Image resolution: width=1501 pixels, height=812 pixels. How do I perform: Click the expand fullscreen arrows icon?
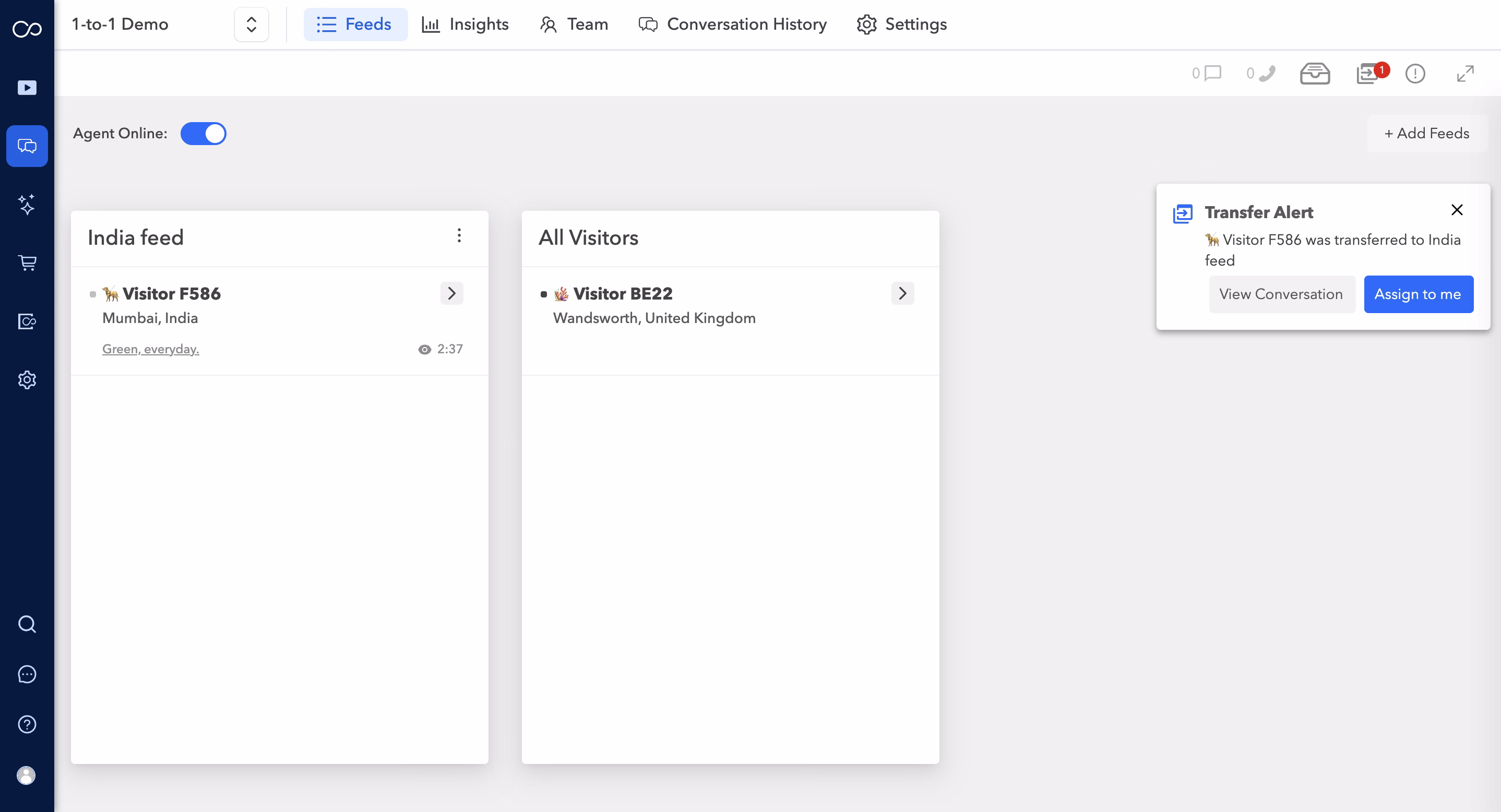pos(1465,74)
